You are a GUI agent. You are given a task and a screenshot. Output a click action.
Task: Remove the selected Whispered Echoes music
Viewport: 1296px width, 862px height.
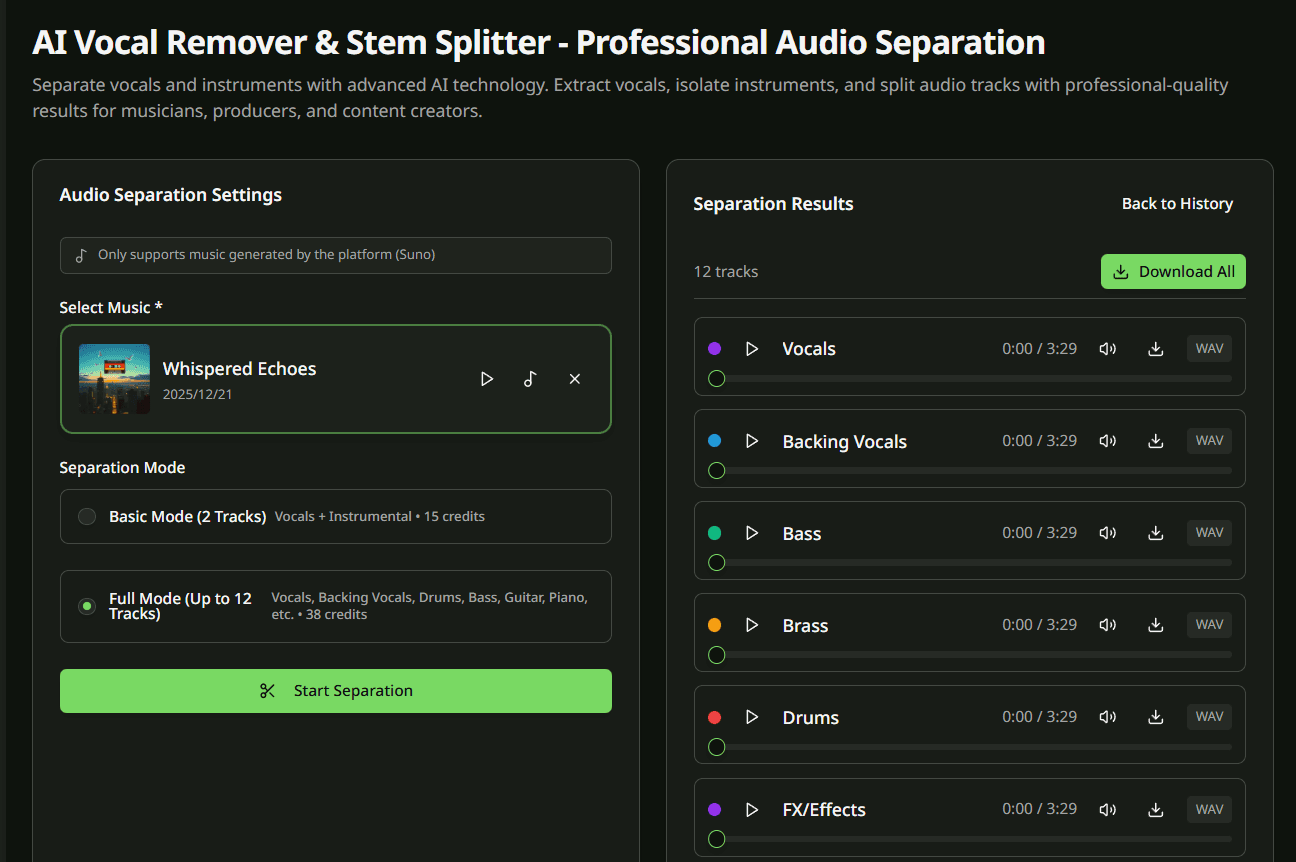574,379
